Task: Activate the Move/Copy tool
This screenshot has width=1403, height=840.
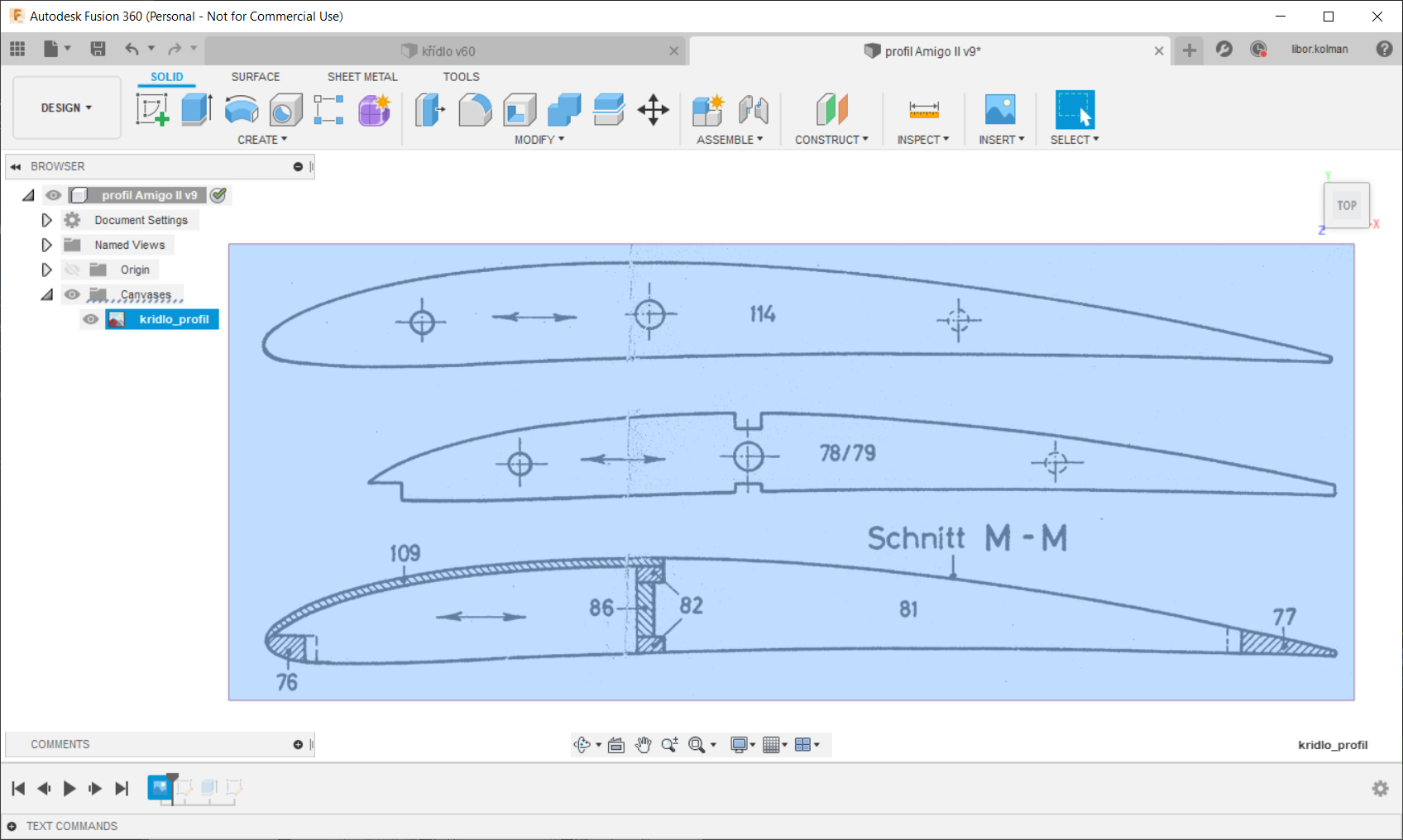Action: 653,109
